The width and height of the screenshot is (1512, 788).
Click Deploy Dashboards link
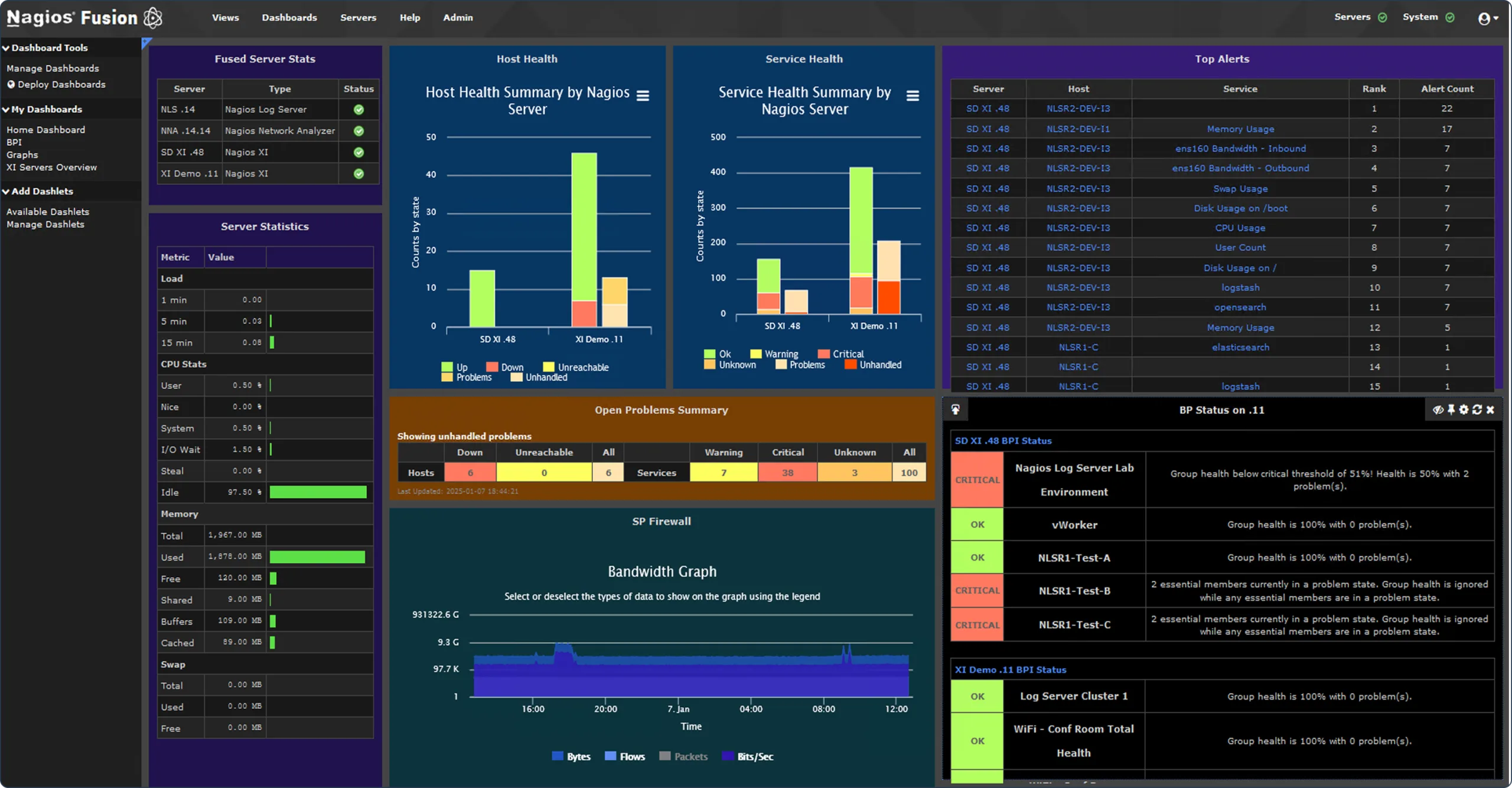(x=61, y=84)
